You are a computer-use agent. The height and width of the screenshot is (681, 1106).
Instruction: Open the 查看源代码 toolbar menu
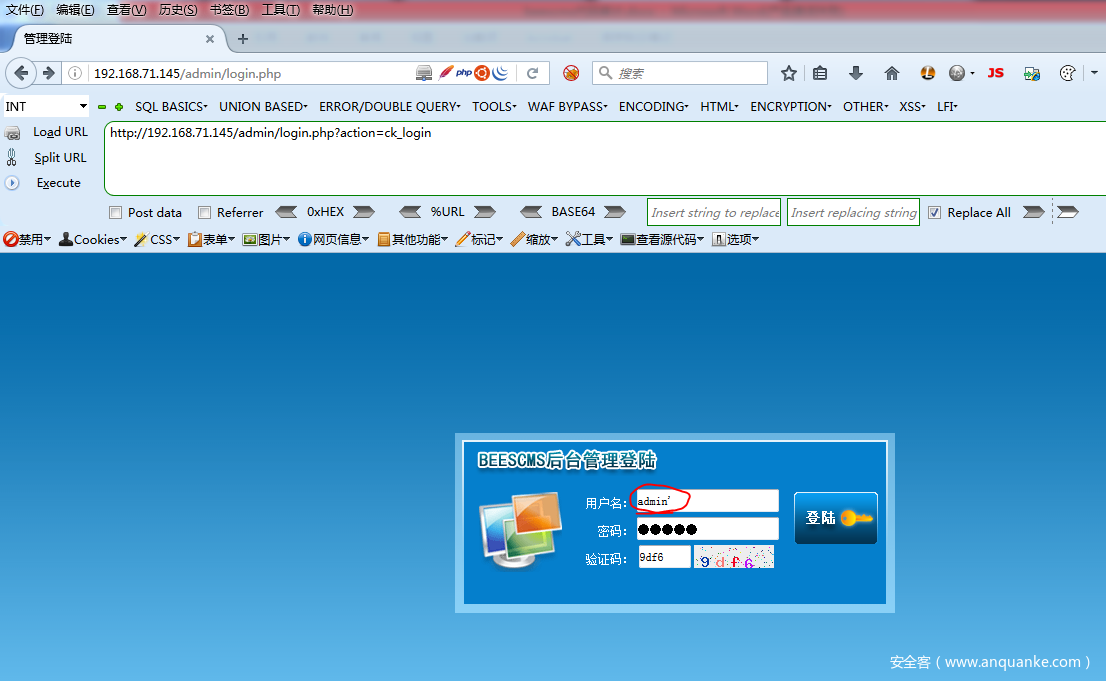pos(662,239)
